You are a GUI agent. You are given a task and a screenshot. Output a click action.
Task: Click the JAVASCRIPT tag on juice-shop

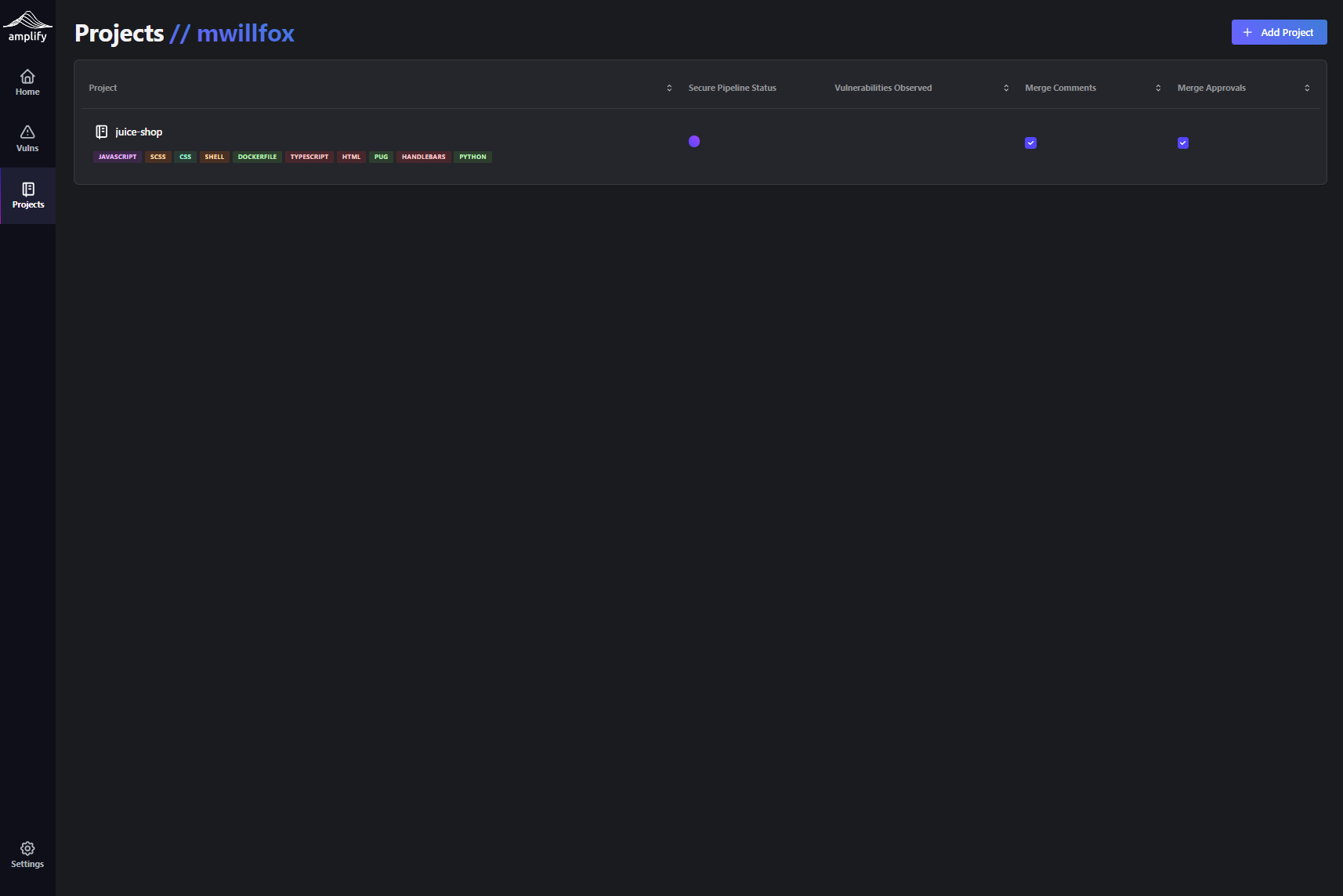click(x=117, y=157)
